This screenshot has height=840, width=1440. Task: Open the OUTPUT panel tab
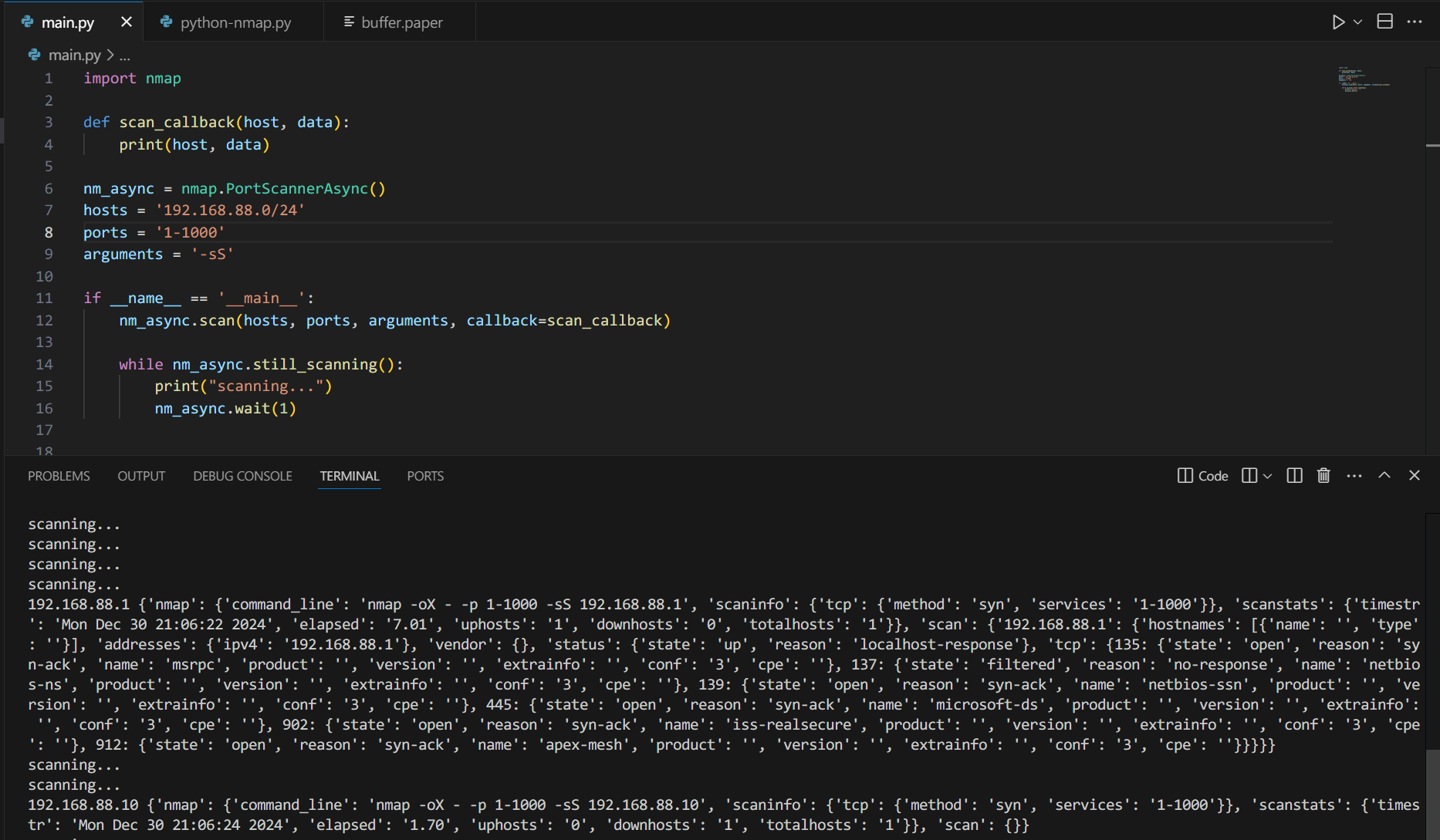[141, 476]
